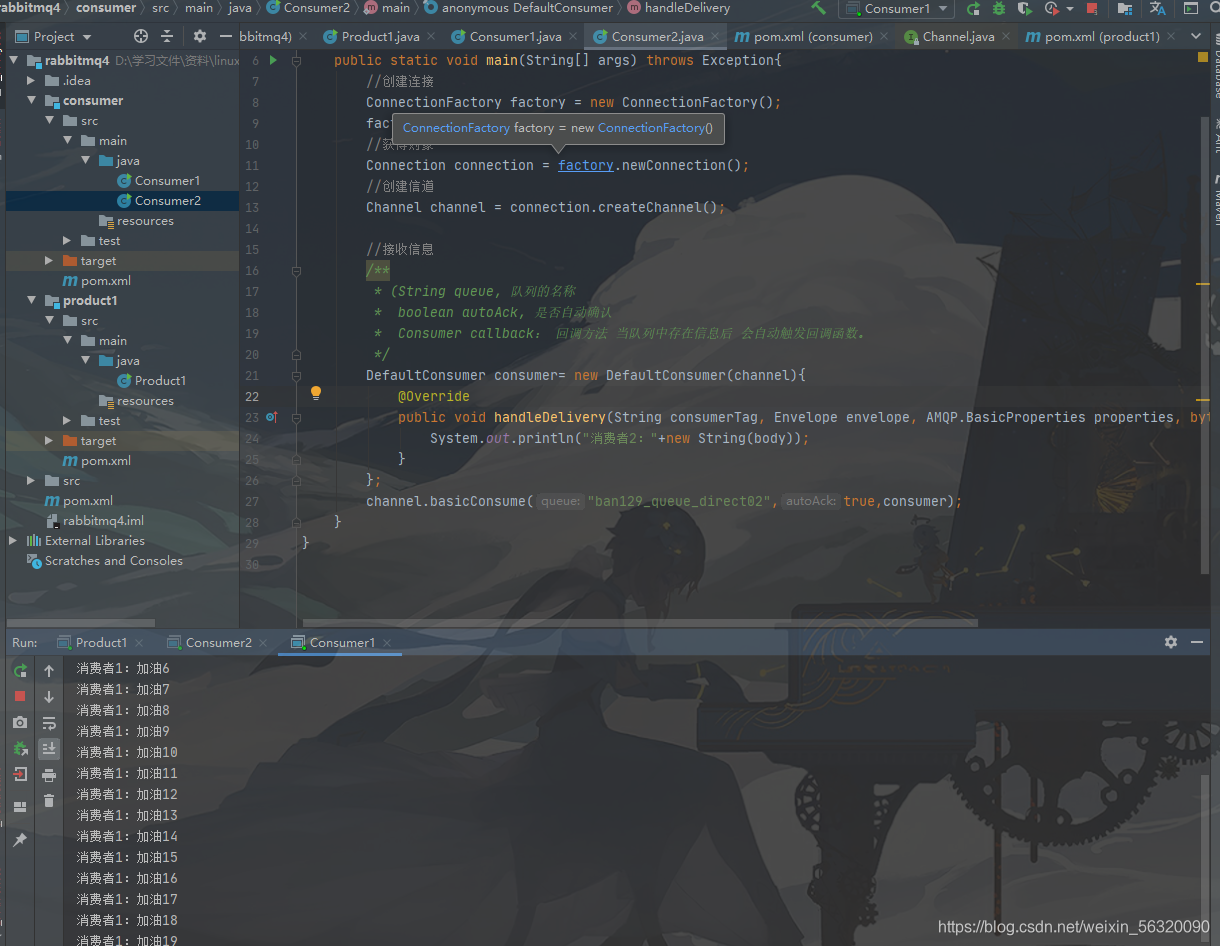1220x946 pixels.
Task: Click the green Debug bug icon in top toolbar
Action: click(998, 8)
